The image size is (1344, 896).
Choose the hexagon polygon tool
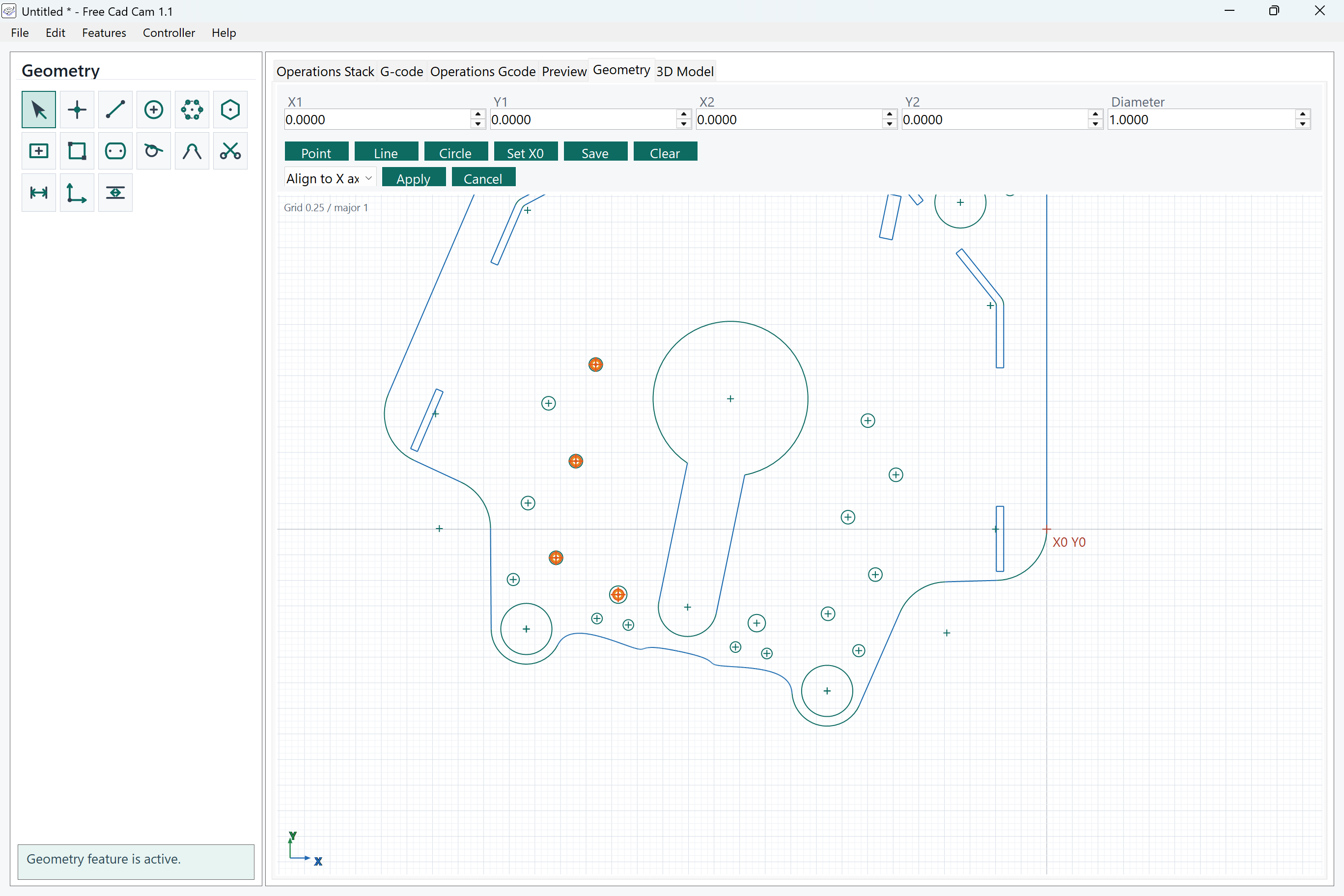(x=230, y=109)
